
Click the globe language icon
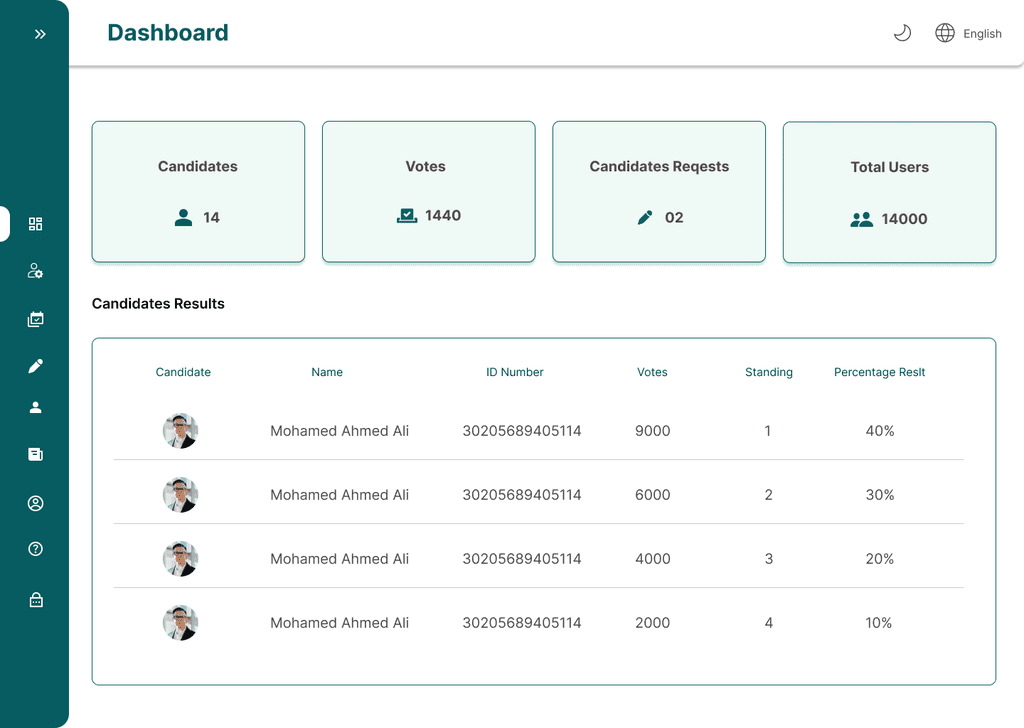pyautogui.click(x=945, y=33)
